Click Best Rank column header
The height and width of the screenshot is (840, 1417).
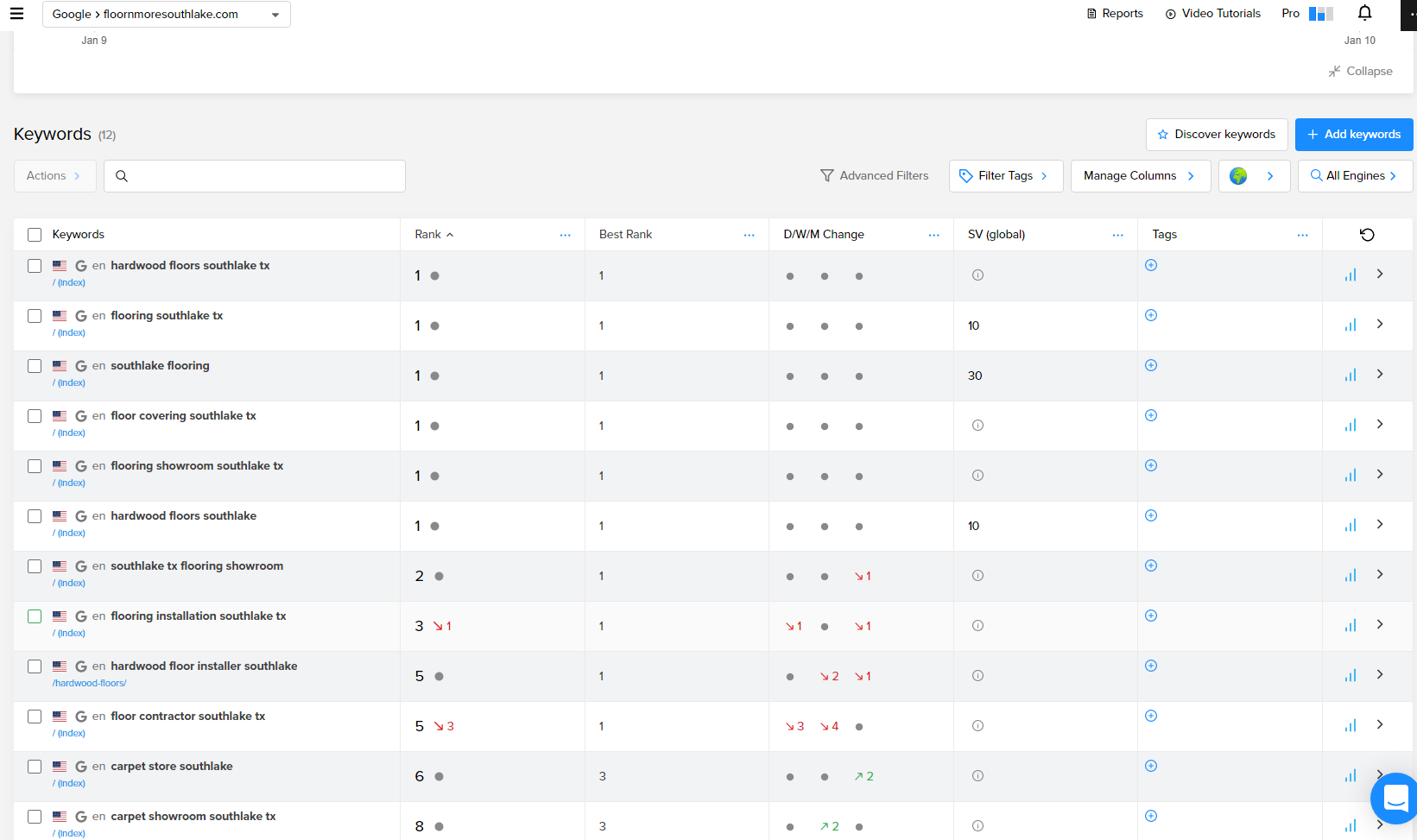tap(625, 235)
